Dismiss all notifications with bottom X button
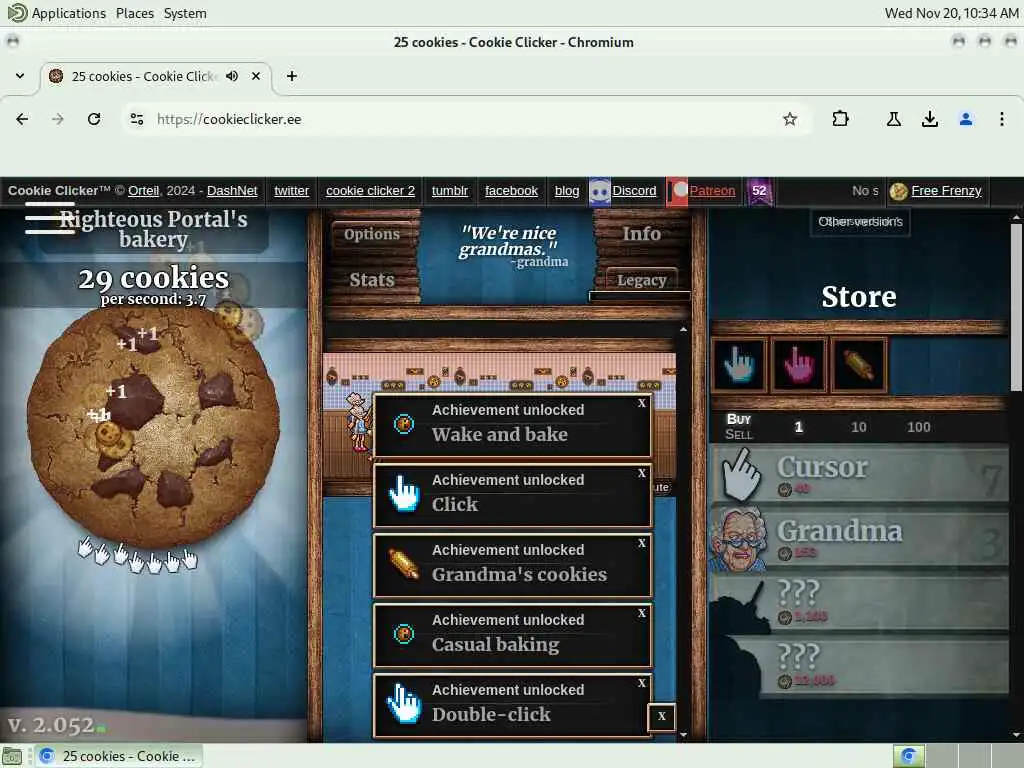The image size is (1024, 768). pyautogui.click(x=662, y=716)
